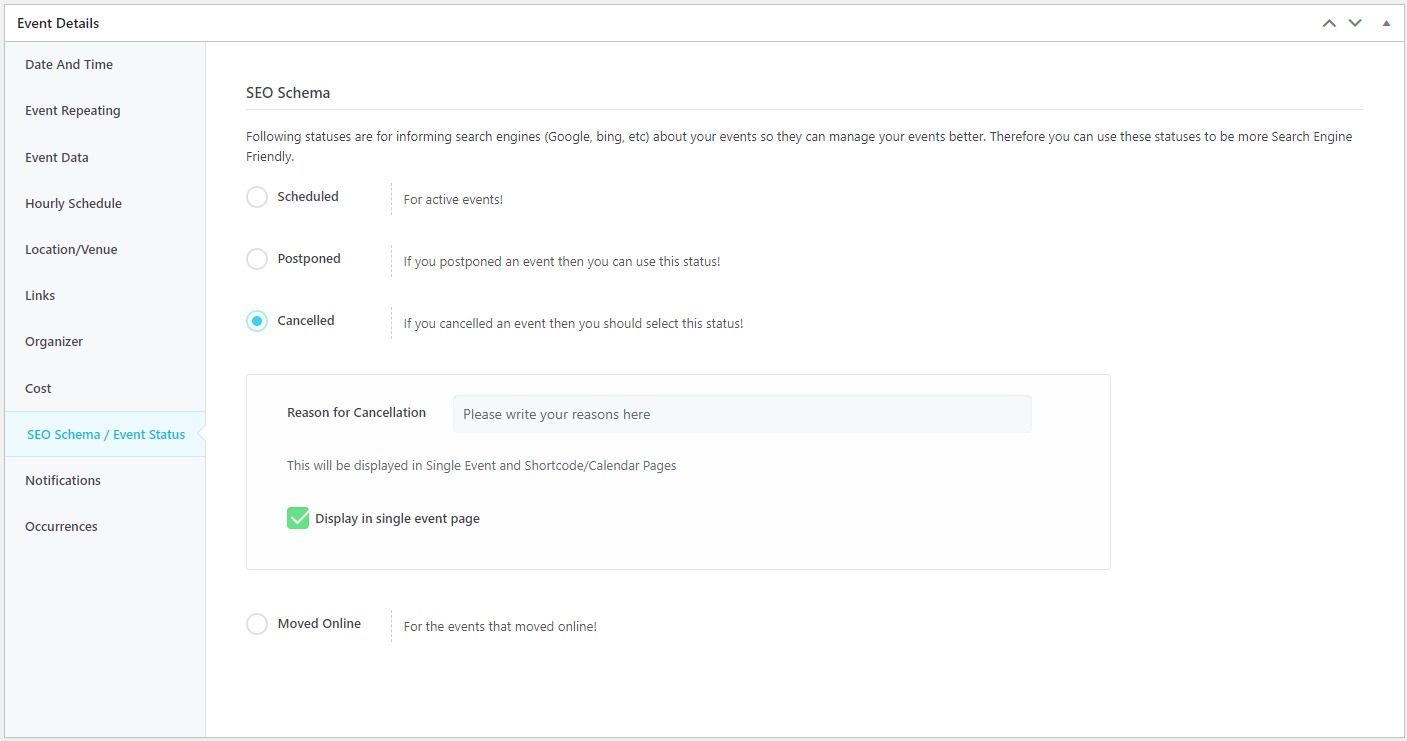This screenshot has height=741, width=1407.
Task: Click the SEO Schema heading
Action: pos(288,92)
